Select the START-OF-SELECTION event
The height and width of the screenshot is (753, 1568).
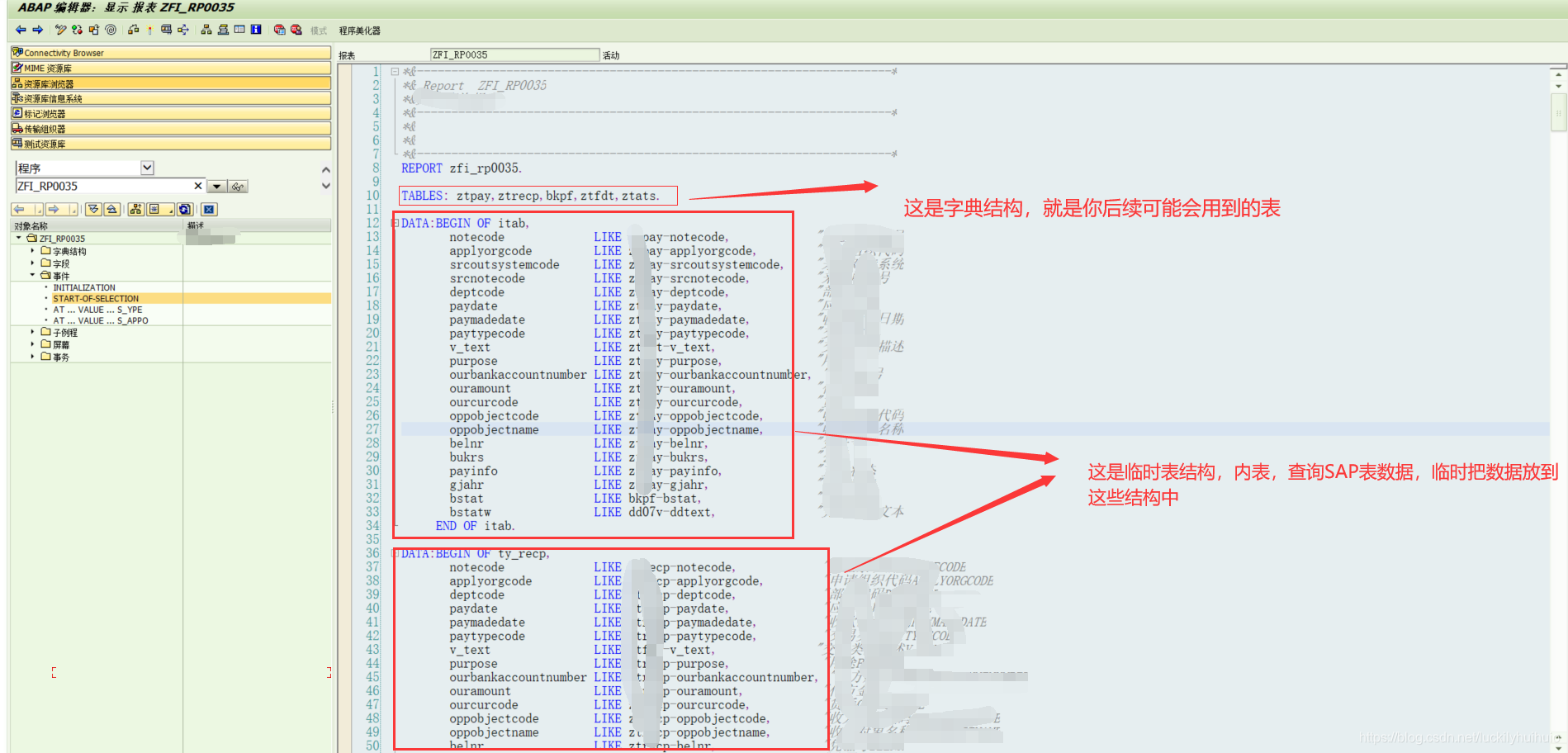click(x=96, y=298)
